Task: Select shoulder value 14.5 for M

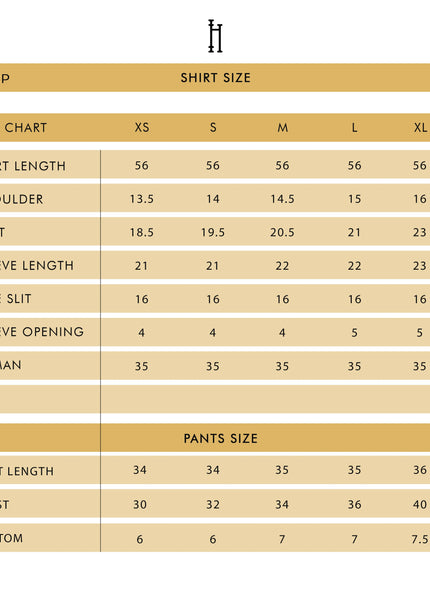Action: click(282, 199)
